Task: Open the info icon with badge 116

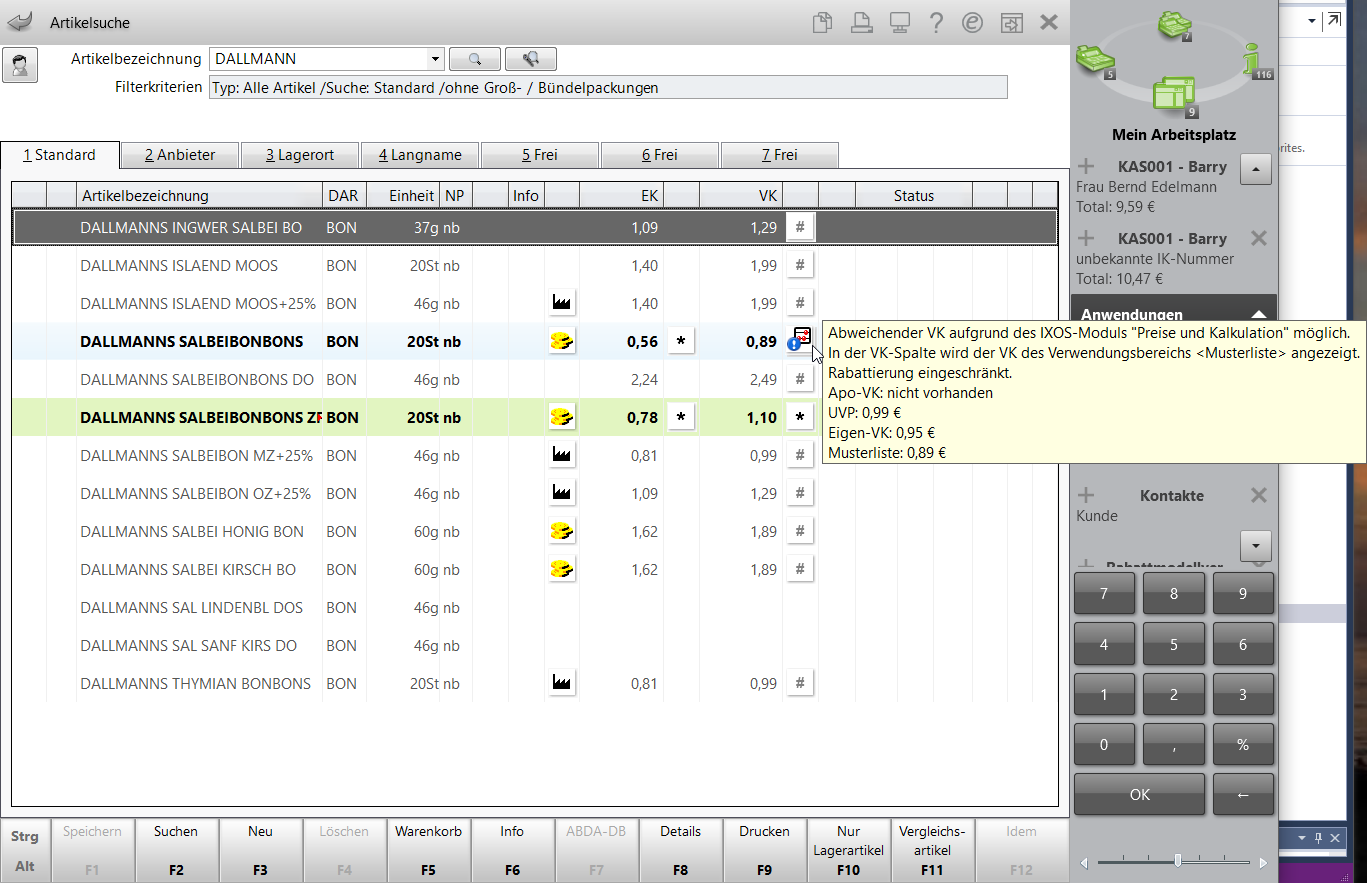Action: 1258,60
